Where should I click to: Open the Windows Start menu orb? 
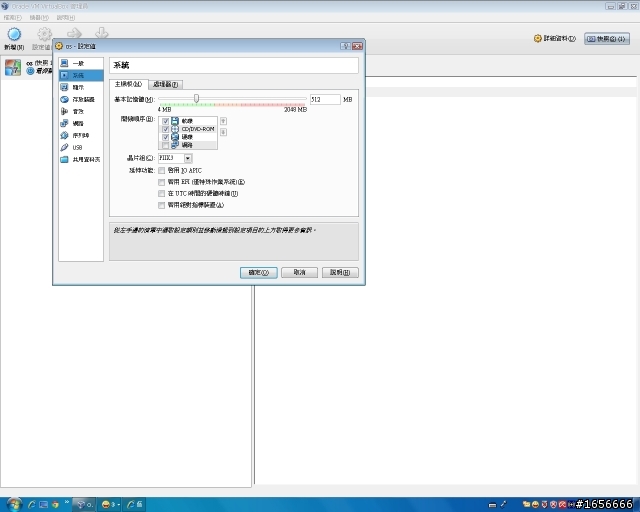[x=14, y=505]
